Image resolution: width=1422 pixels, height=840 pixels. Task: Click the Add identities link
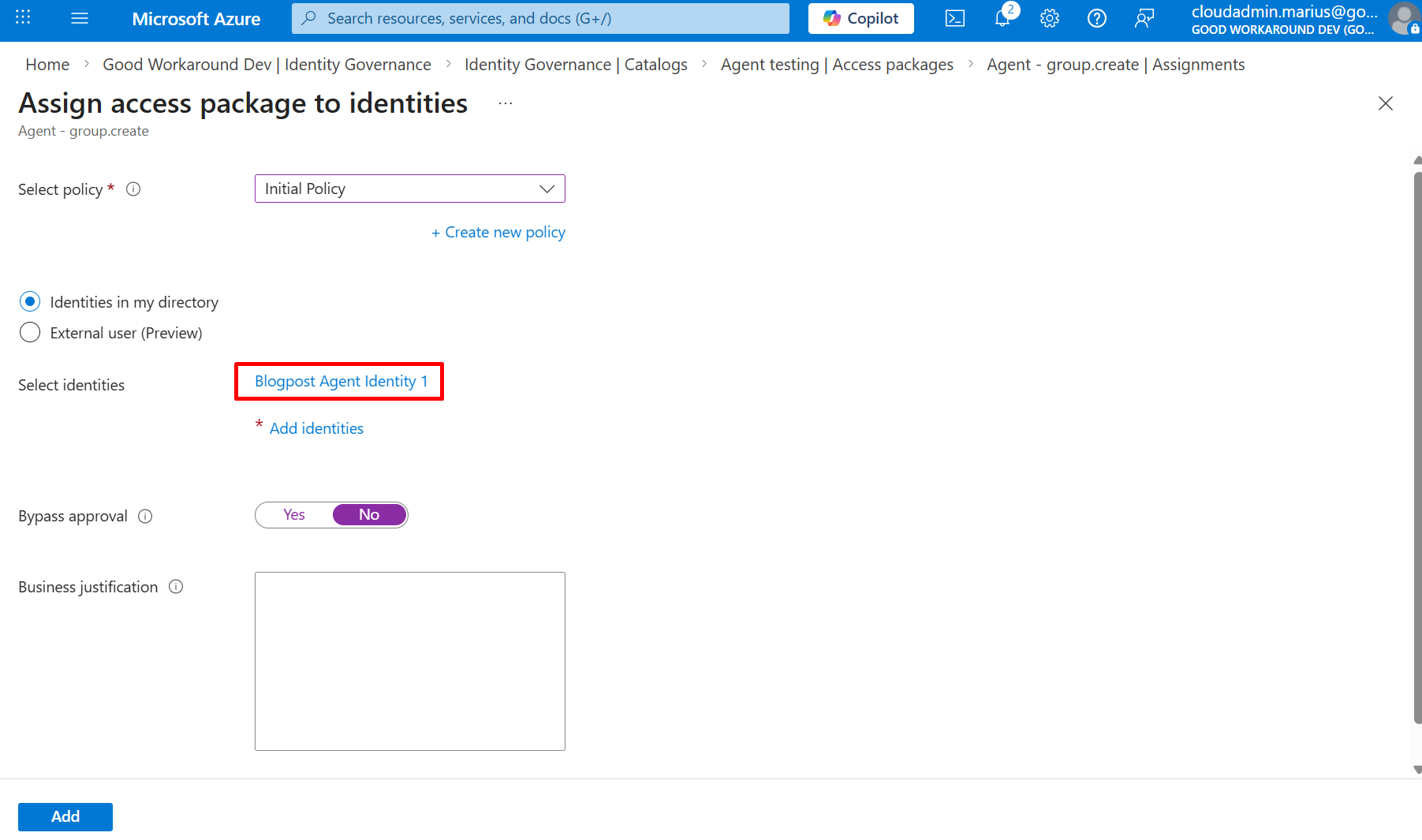316,428
